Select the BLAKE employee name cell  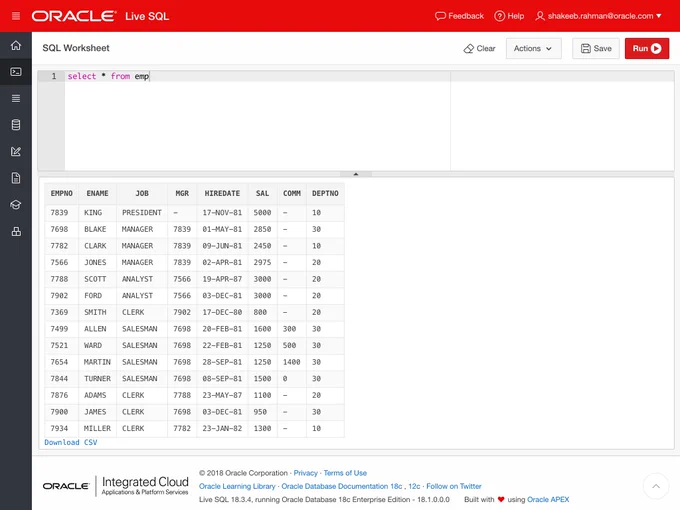(97, 229)
